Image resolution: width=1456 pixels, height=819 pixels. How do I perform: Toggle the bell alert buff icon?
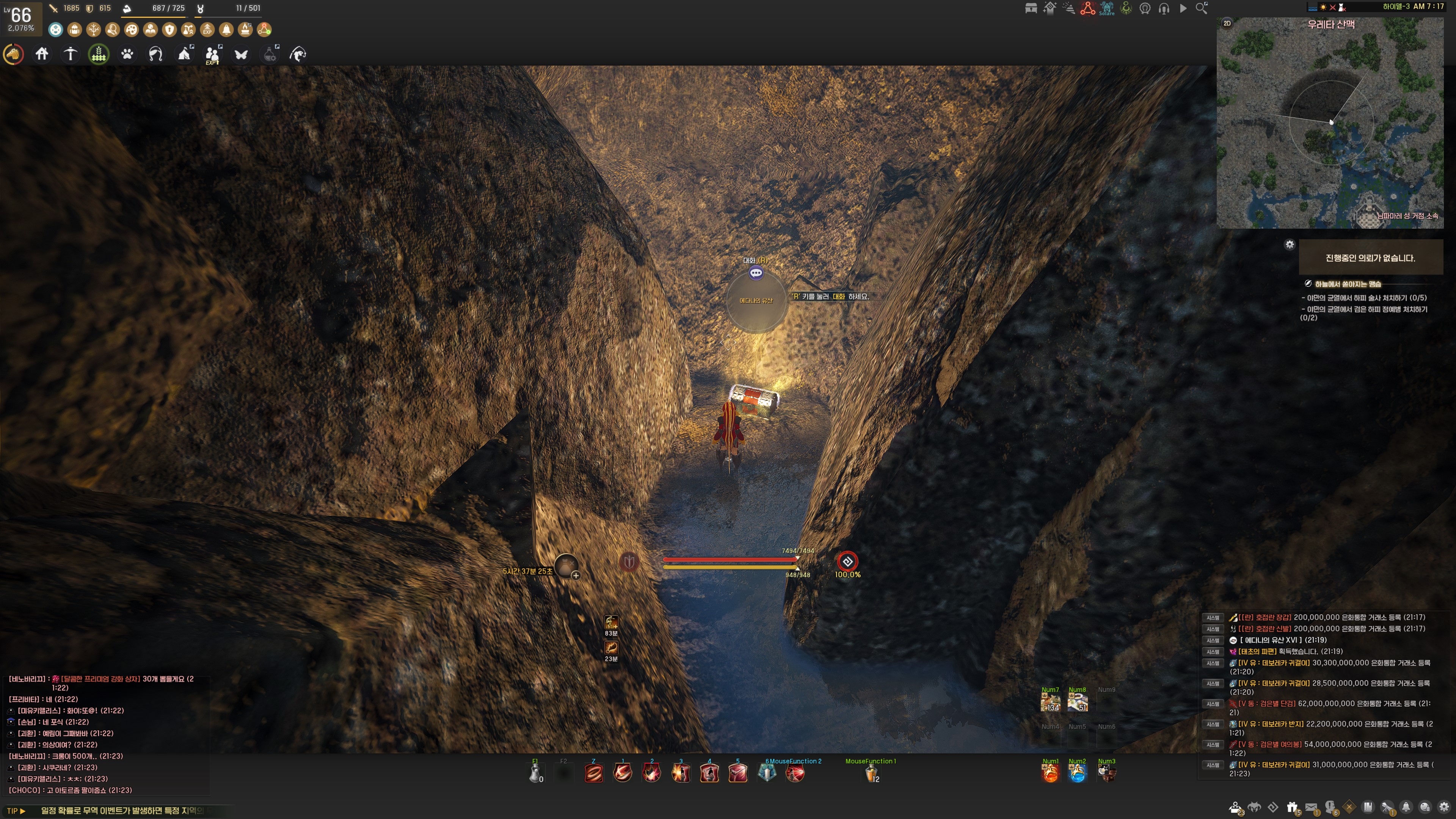[x=226, y=30]
